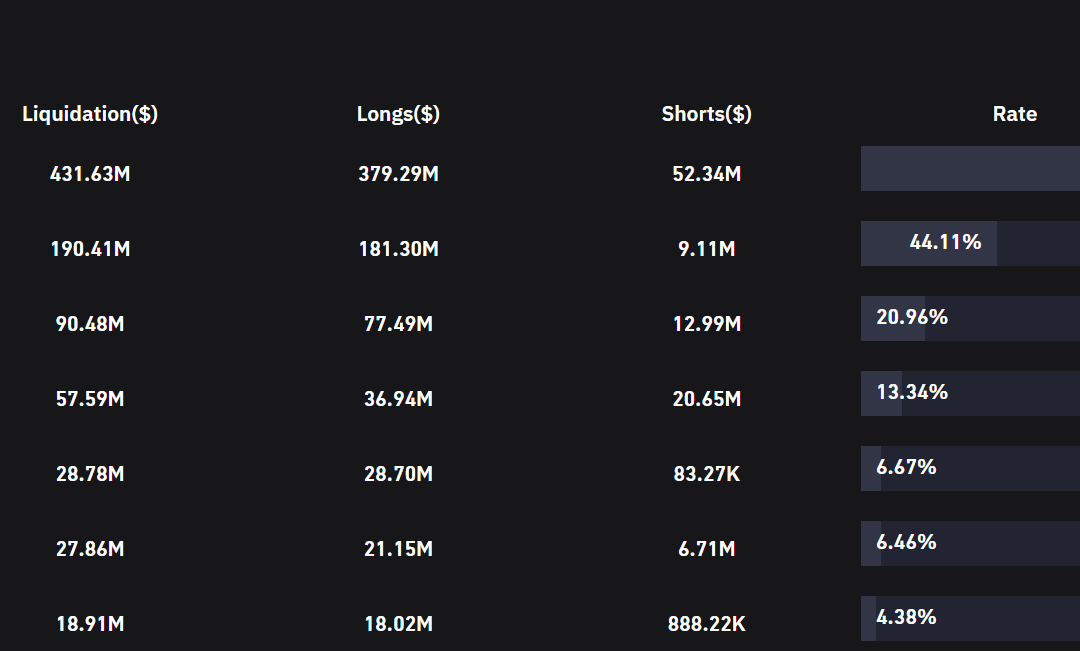
Task: Click the 44.11% rate bar
Action: (970, 243)
